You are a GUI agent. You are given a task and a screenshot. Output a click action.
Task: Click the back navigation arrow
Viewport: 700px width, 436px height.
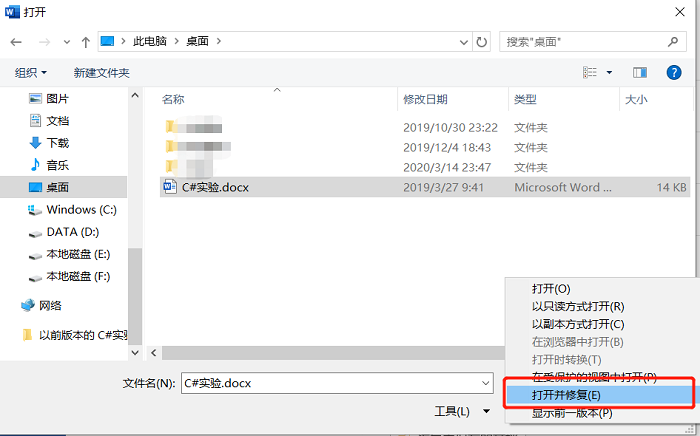pyautogui.click(x=16, y=42)
